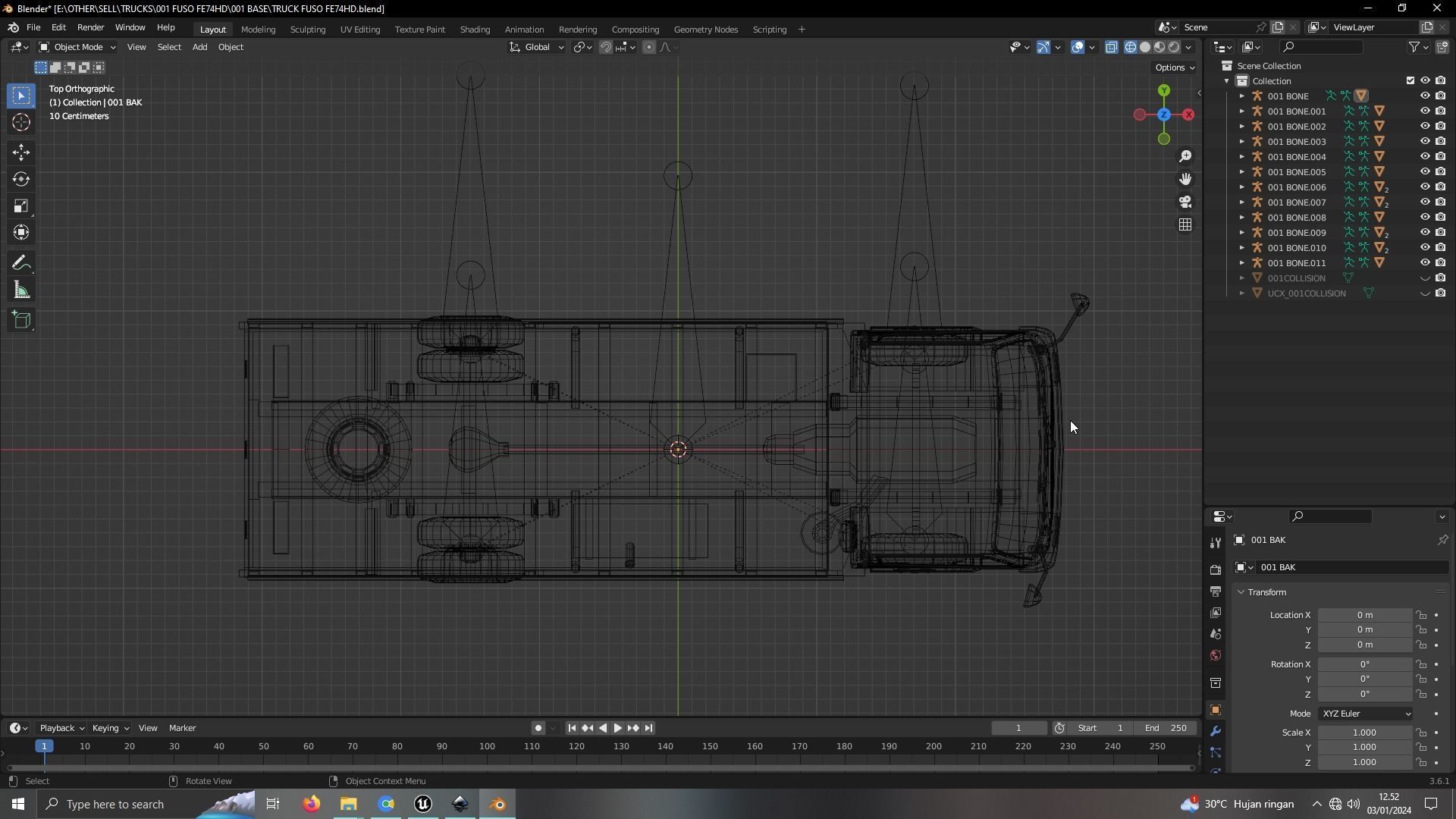Expand UCX_001COLLISION item
The height and width of the screenshot is (819, 1456).
pyautogui.click(x=1242, y=293)
